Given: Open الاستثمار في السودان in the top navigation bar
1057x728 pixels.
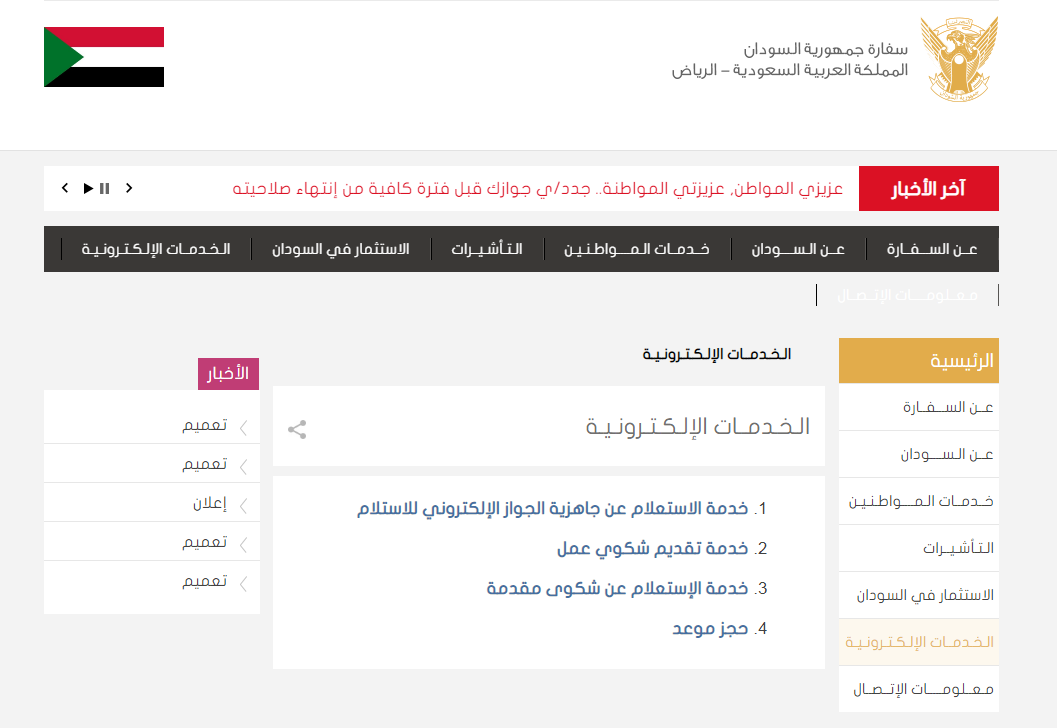Looking at the screenshot, I should point(340,249).
